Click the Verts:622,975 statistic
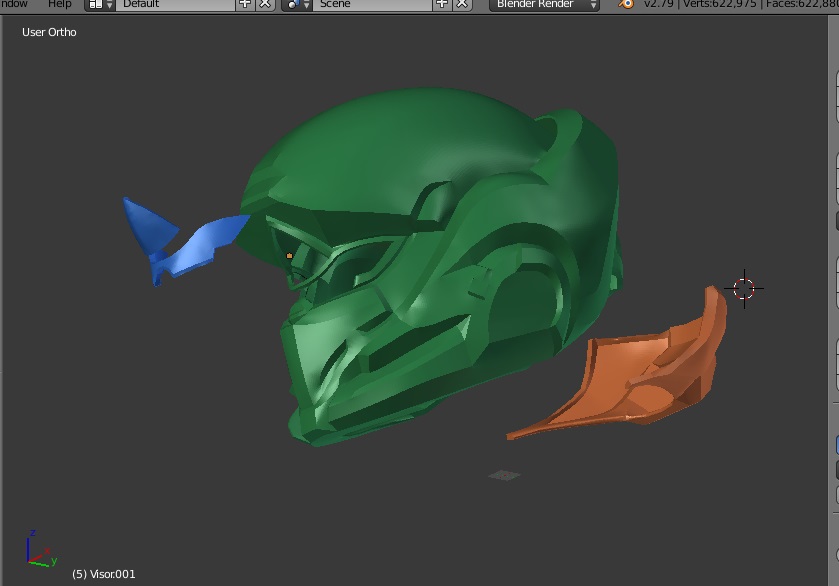The height and width of the screenshot is (586, 839). click(720, 4)
